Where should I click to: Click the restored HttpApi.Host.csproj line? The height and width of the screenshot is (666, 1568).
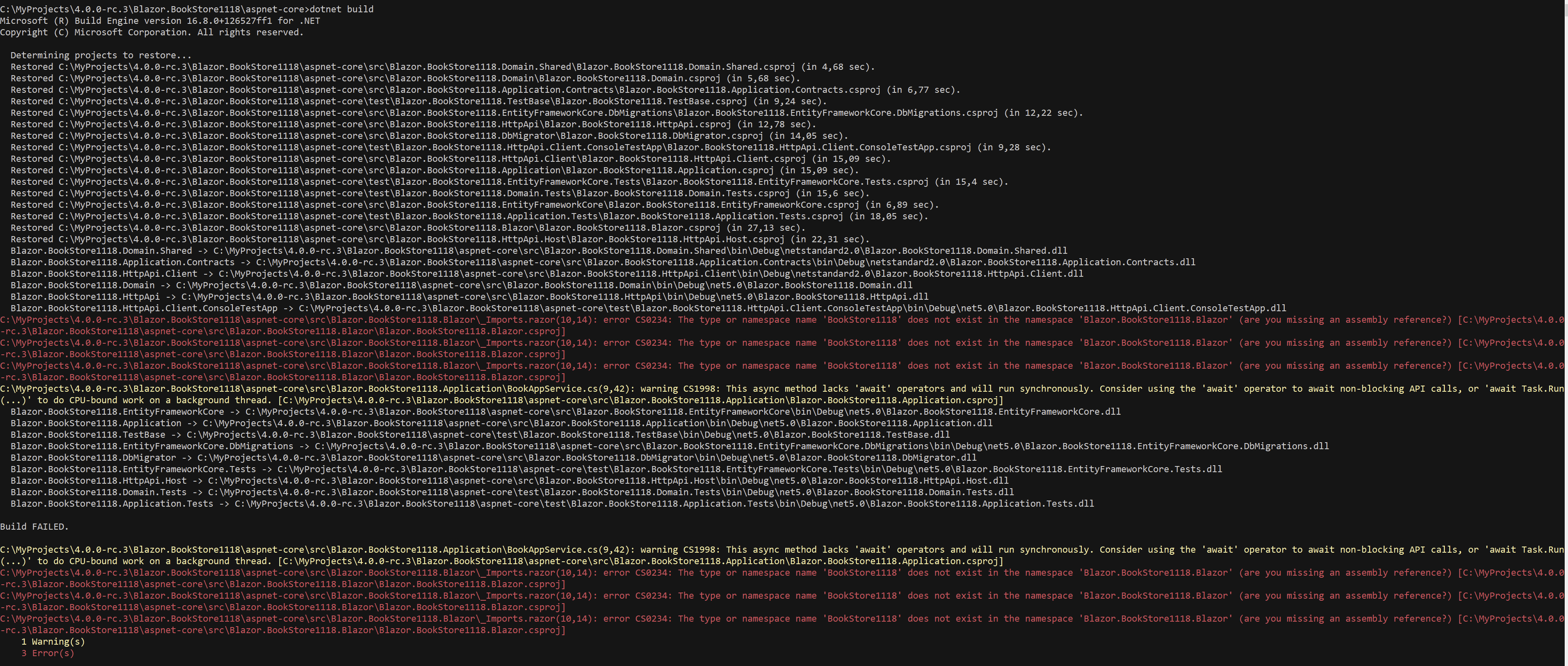click(439, 239)
